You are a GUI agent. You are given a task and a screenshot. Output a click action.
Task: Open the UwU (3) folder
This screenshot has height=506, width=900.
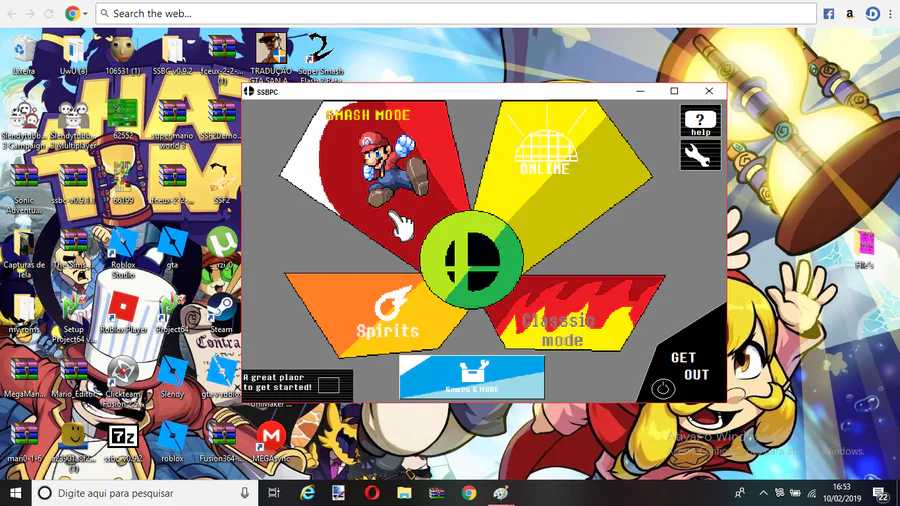[73, 55]
